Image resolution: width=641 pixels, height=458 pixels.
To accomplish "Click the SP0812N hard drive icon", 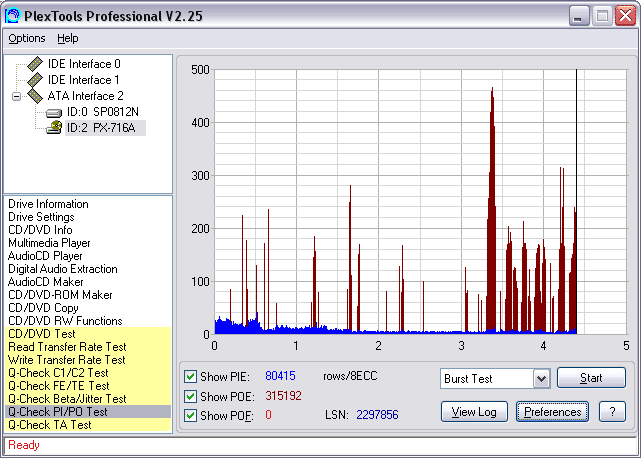I will point(54,112).
